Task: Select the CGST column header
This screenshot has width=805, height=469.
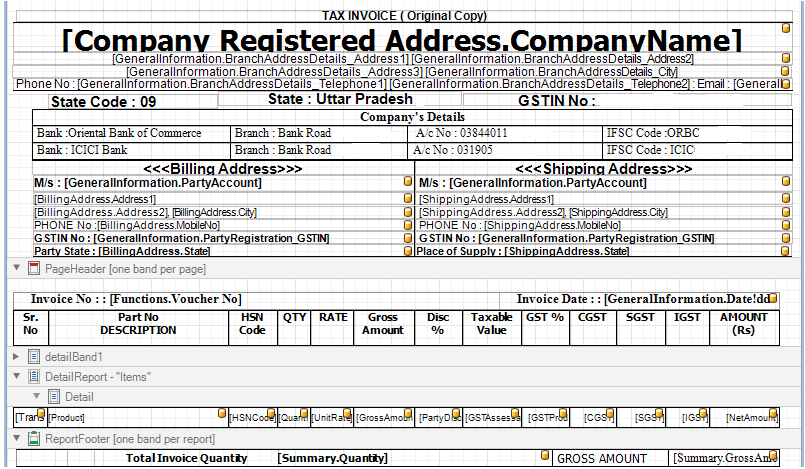Action: click(592, 326)
